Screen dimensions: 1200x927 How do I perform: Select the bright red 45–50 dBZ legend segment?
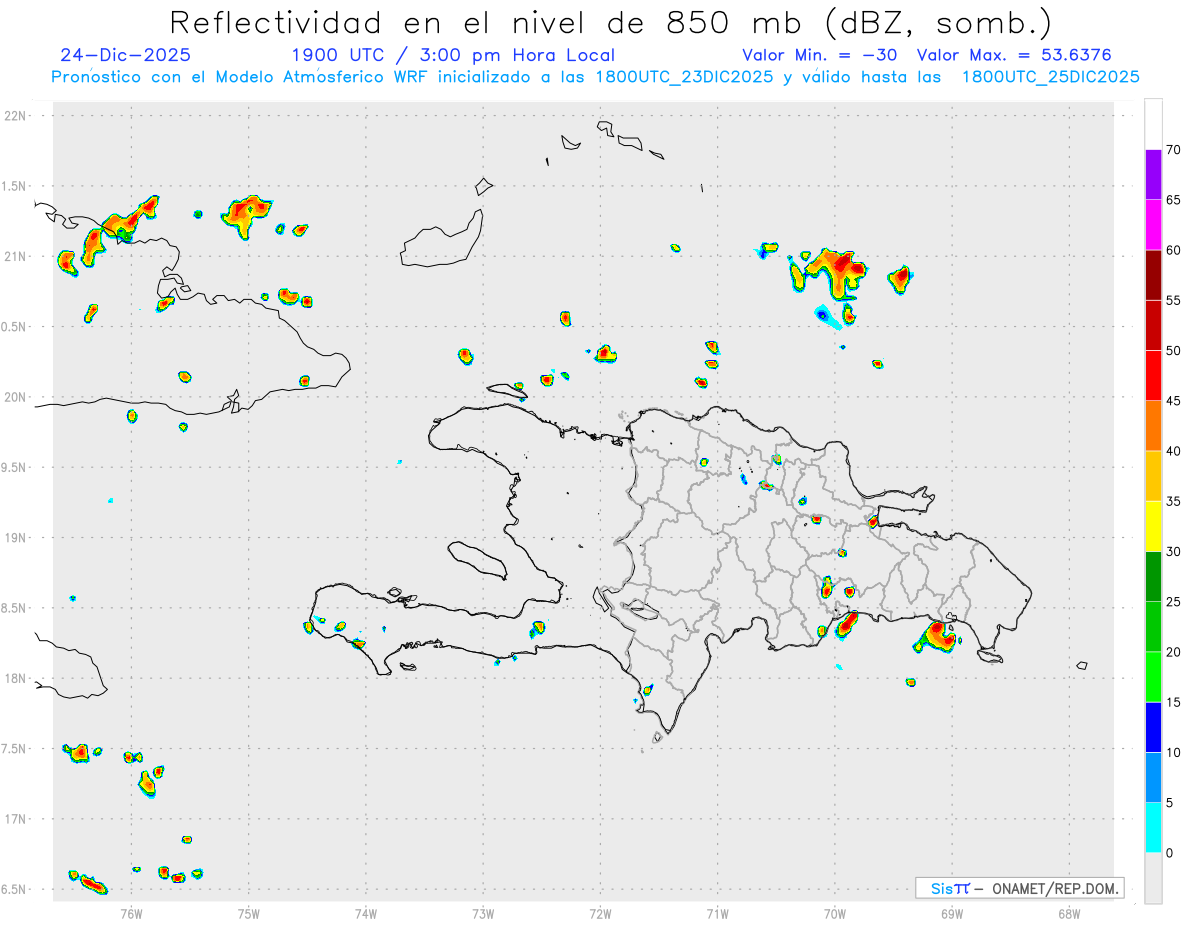click(1153, 376)
